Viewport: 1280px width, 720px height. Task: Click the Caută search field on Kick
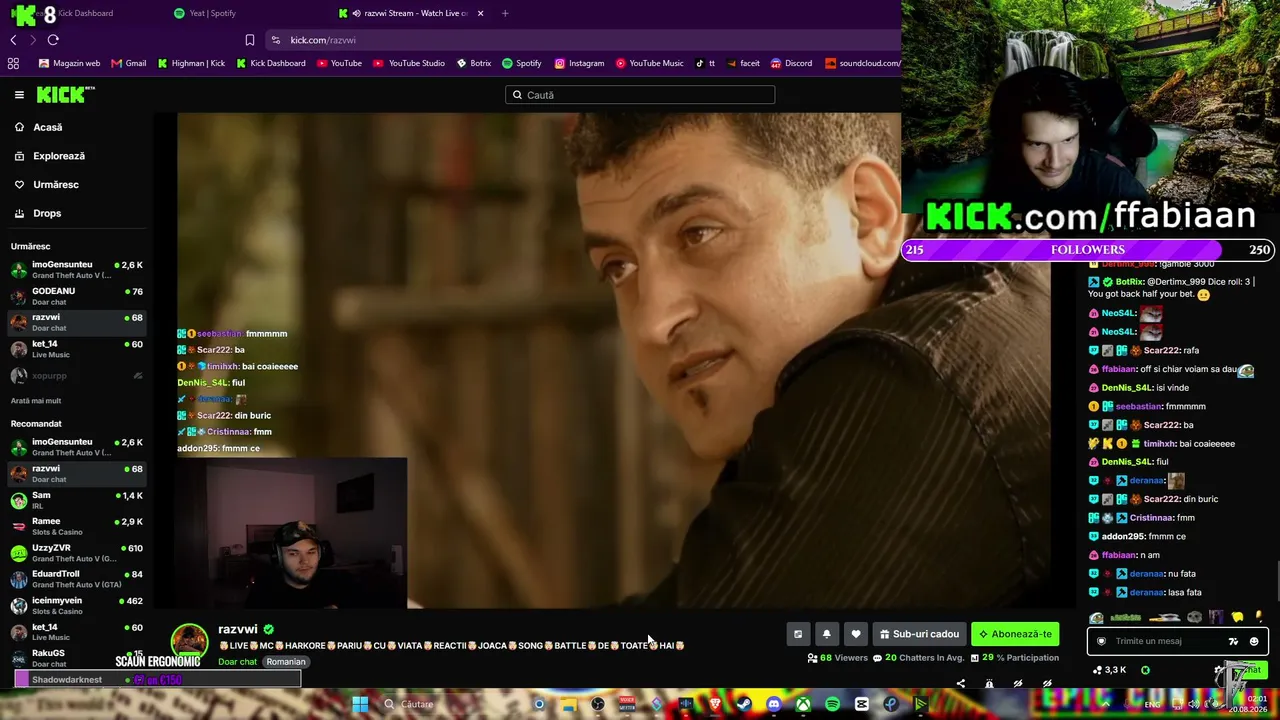640,95
